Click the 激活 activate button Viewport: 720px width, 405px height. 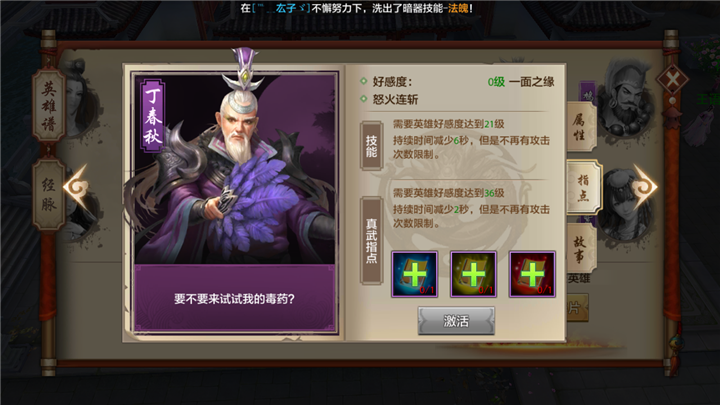pyautogui.click(x=456, y=321)
